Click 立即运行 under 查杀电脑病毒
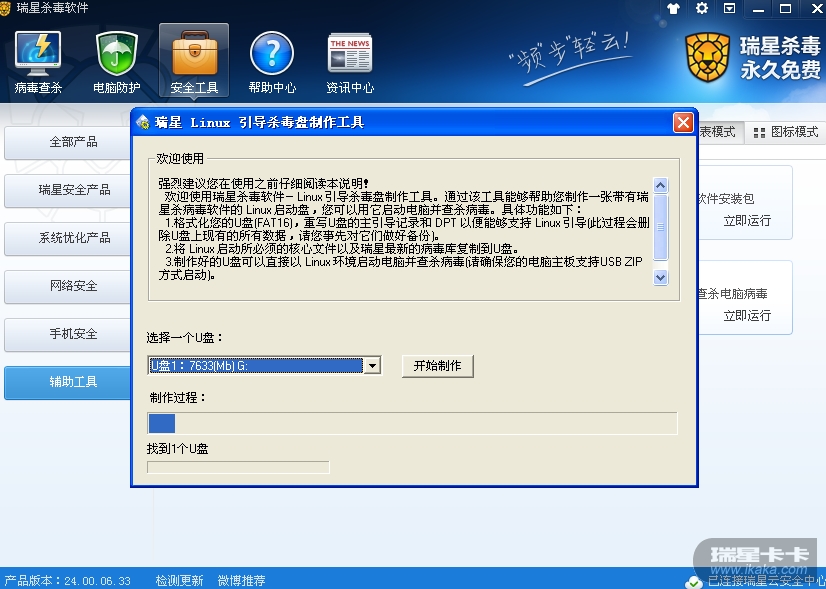 [x=747, y=316]
